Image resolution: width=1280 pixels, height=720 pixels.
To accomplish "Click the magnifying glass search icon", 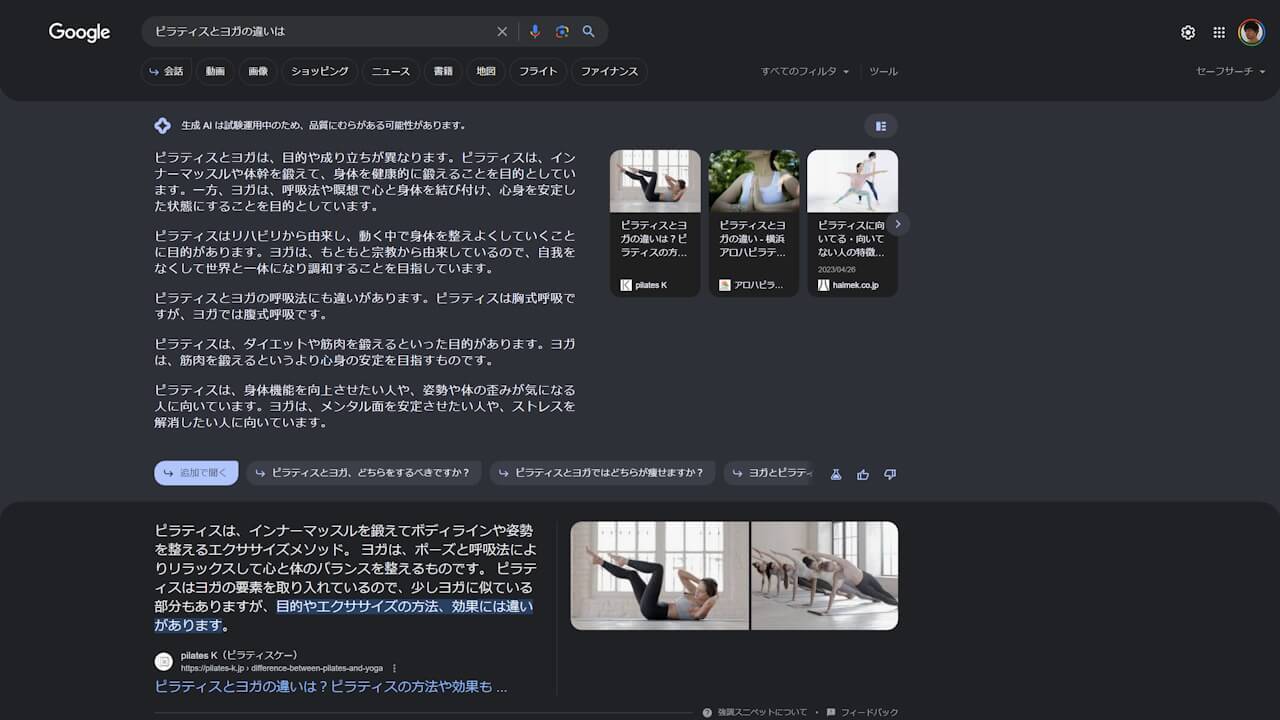I will click(589, 31).
